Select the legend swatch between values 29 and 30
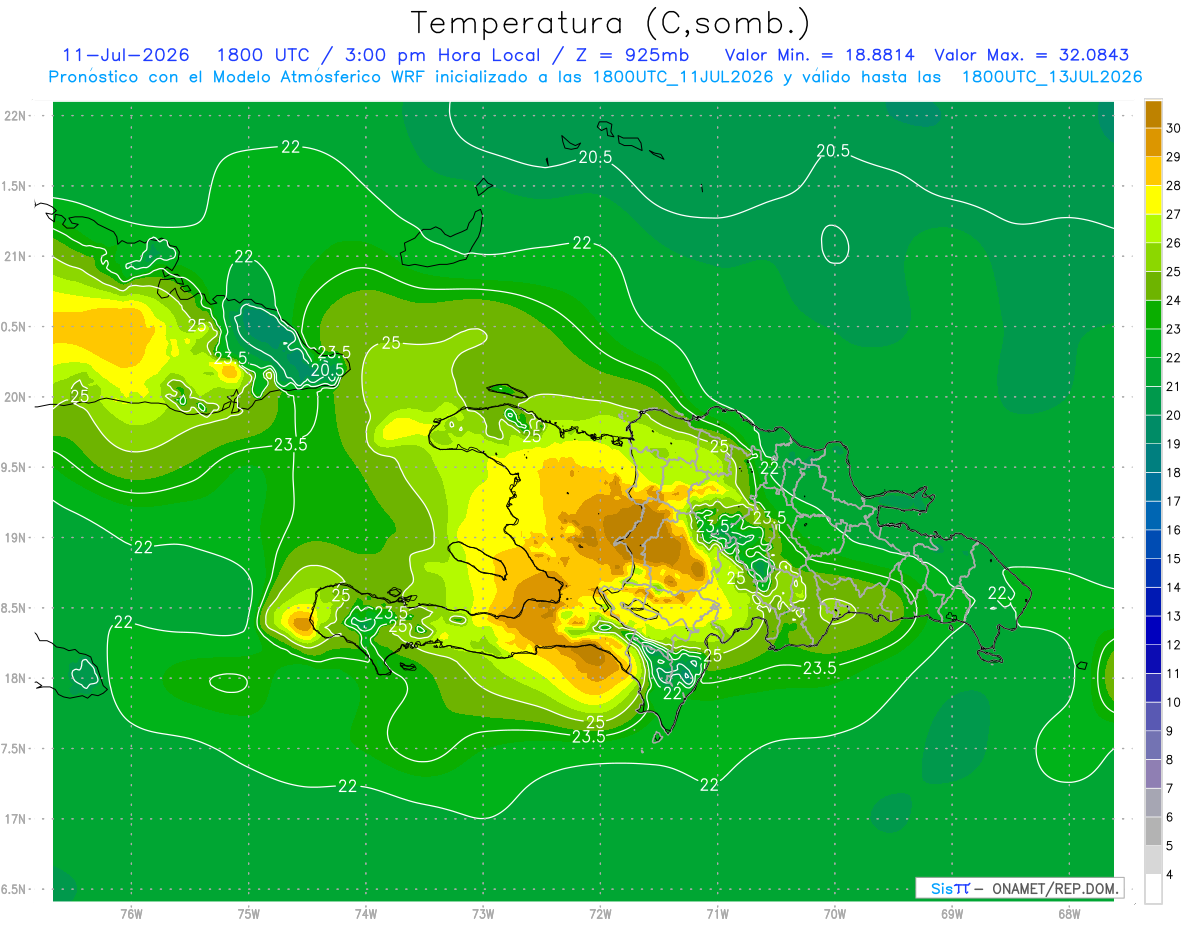Screen dimensions: 1200x927 pos(1153,142)
